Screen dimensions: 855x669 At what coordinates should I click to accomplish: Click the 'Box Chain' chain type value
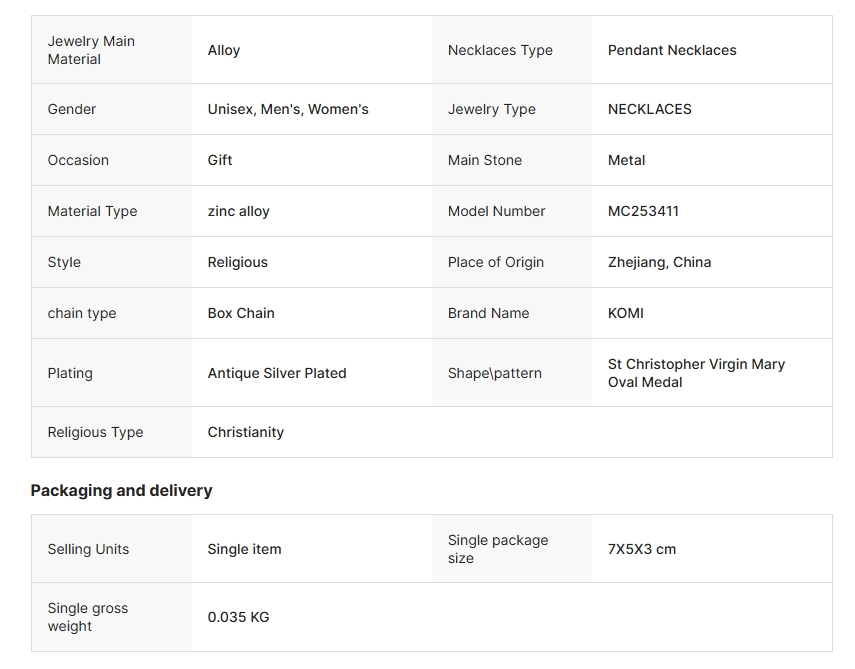tap(241, 313)
